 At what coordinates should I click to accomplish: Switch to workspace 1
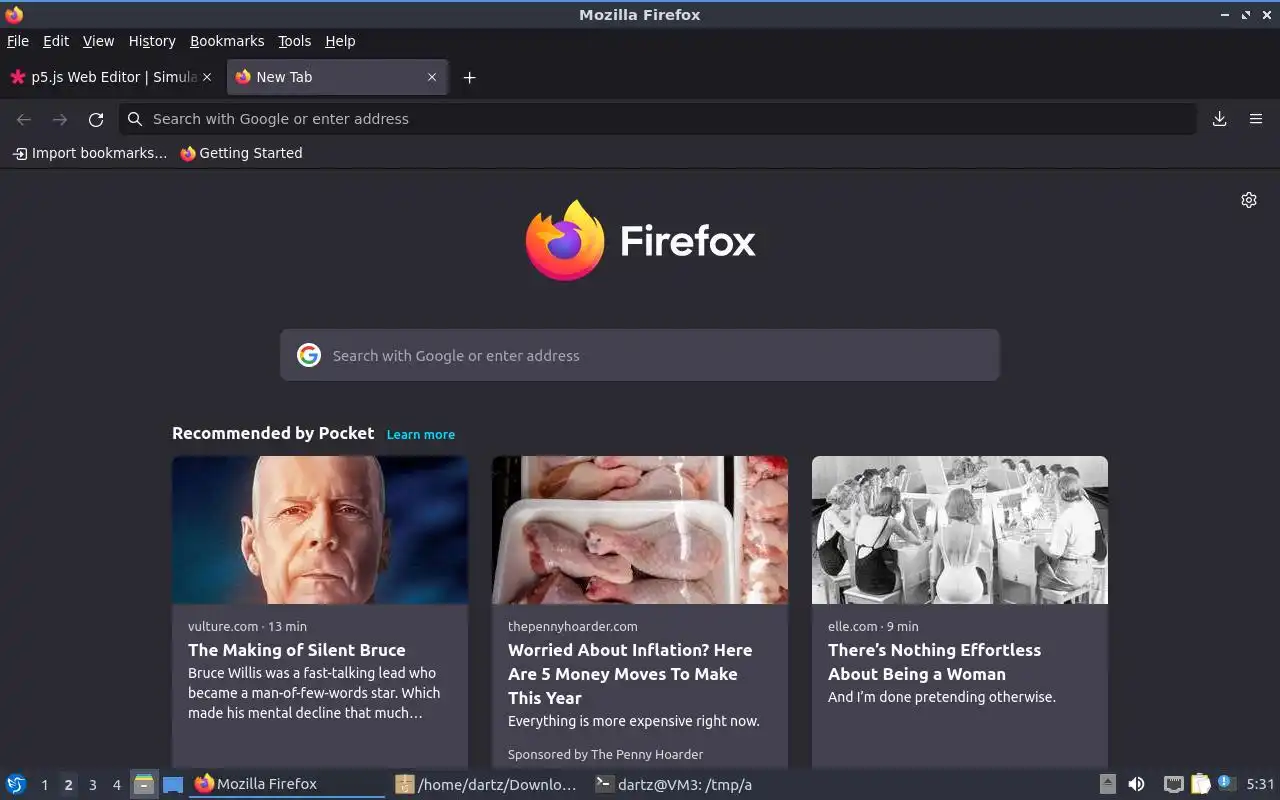(x=44, y=785)
